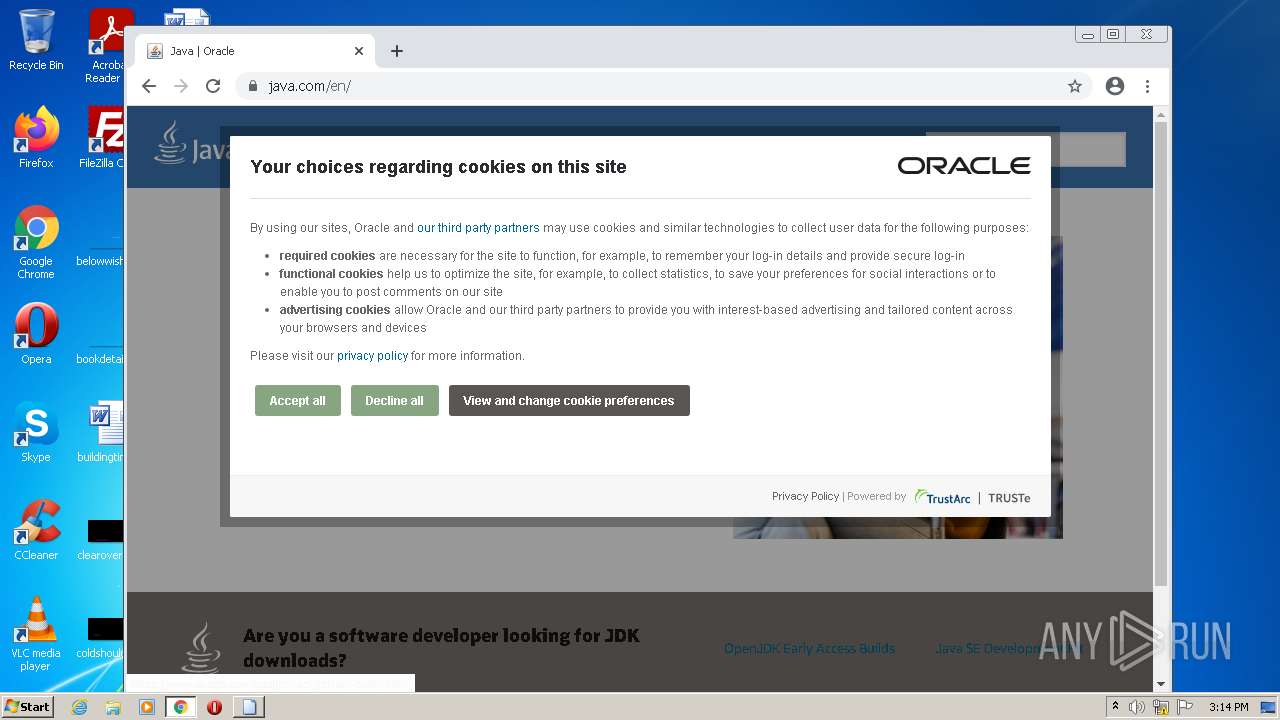Screen dimensions: 1280x720
Task: Launch Internet Explorer from taskbar
Action: point(79,707)
